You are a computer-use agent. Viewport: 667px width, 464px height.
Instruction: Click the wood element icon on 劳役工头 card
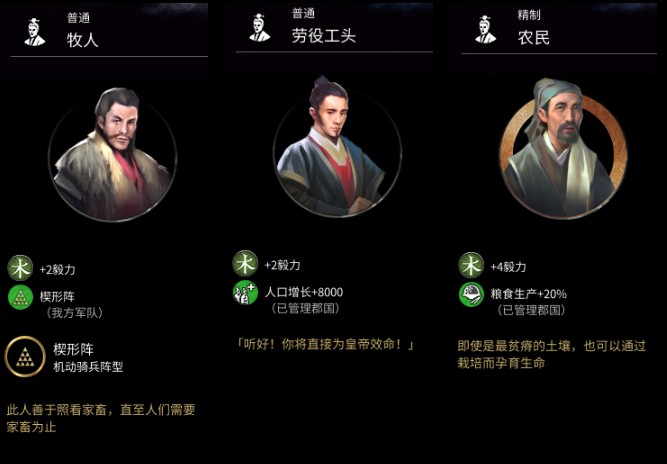[x=245, y=264]
